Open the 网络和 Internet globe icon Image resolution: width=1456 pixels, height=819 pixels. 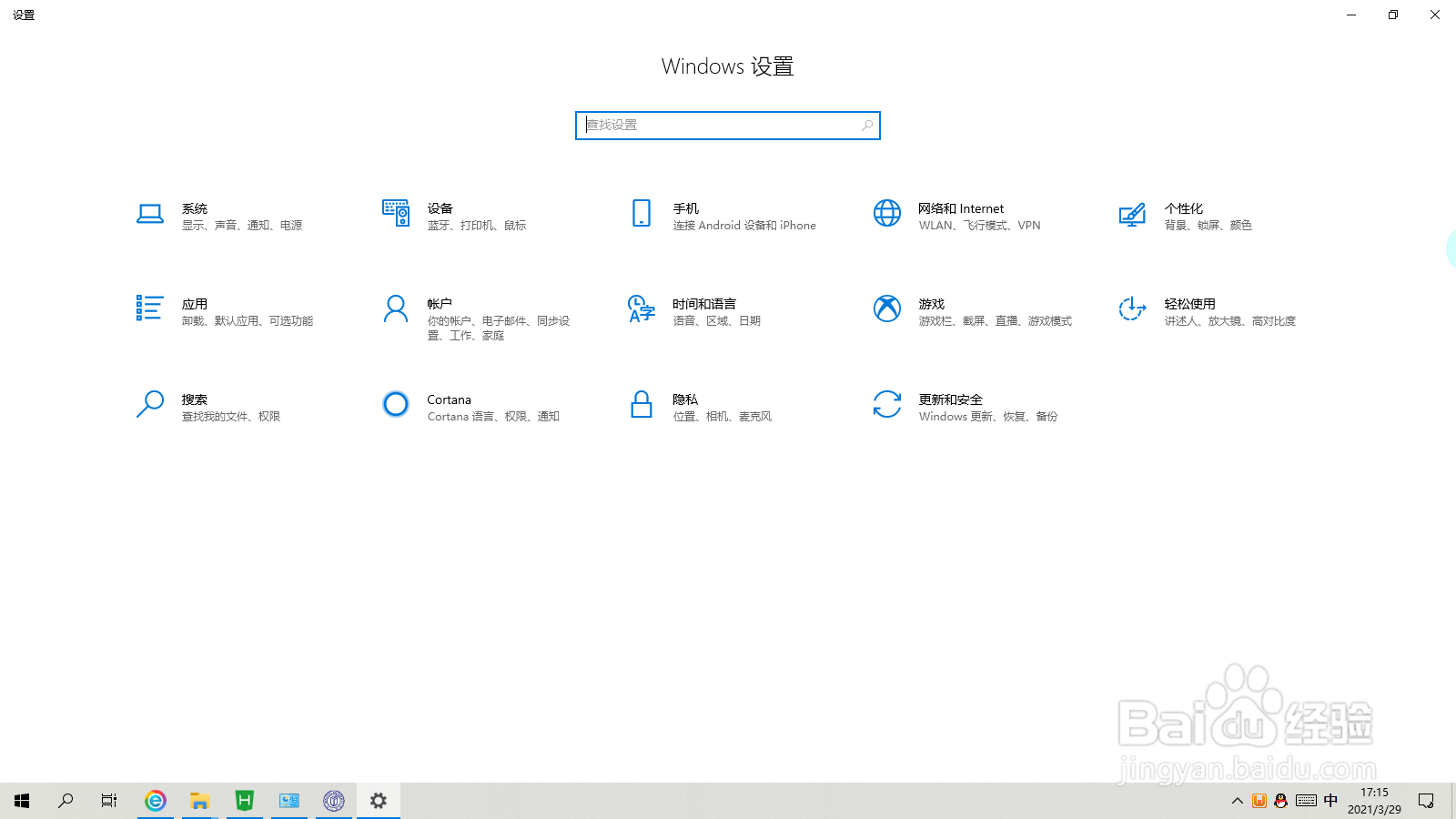(887, 213)
